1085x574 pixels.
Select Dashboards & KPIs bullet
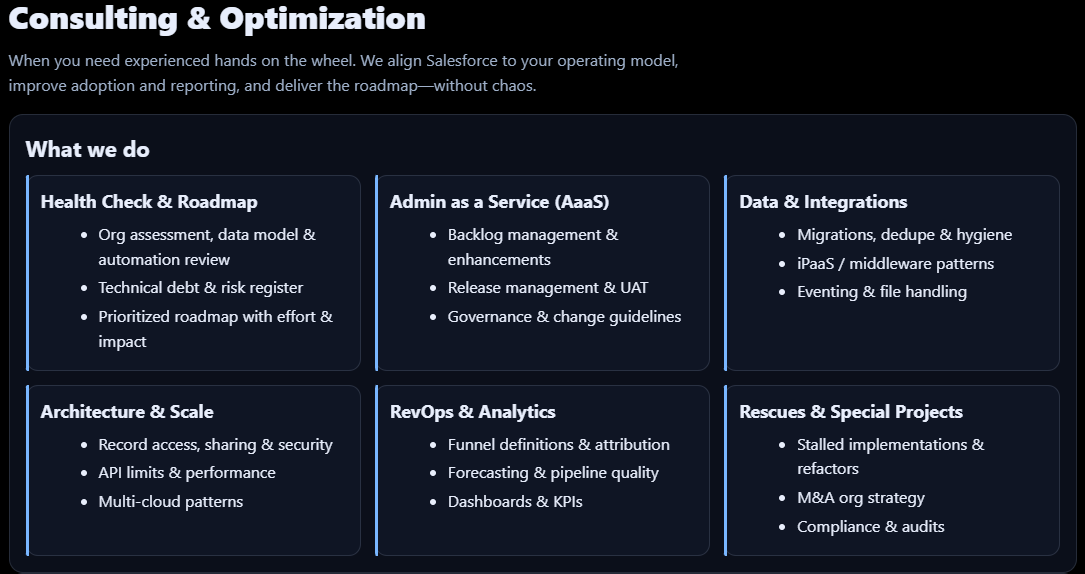click(514, 502)
